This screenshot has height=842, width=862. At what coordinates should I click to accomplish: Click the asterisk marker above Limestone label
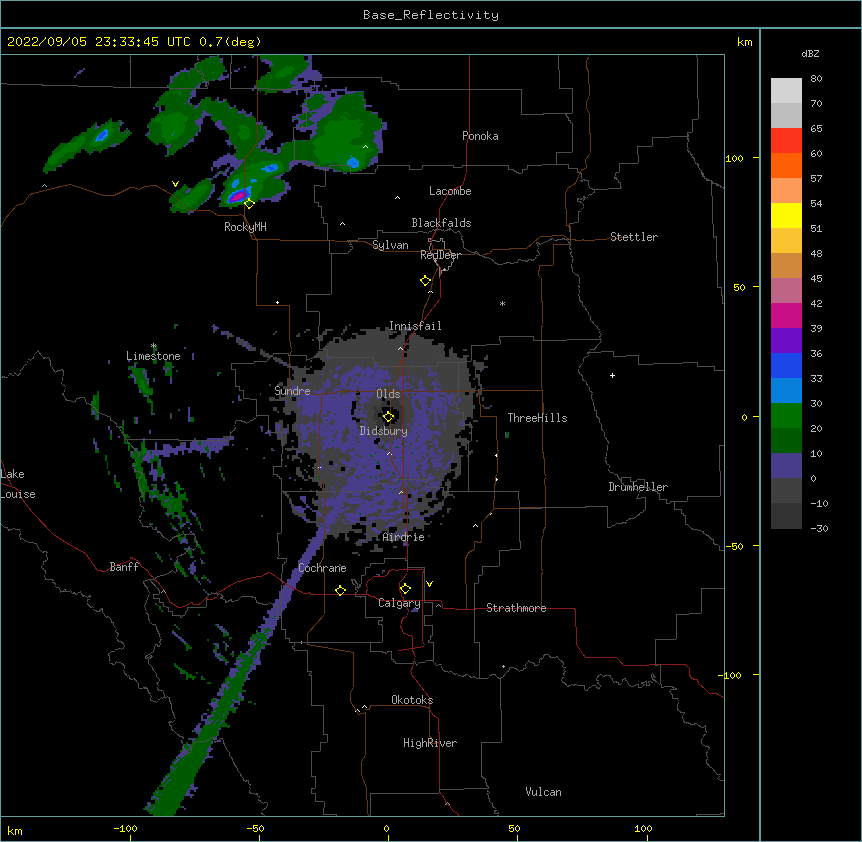click(x=154, y=346)
